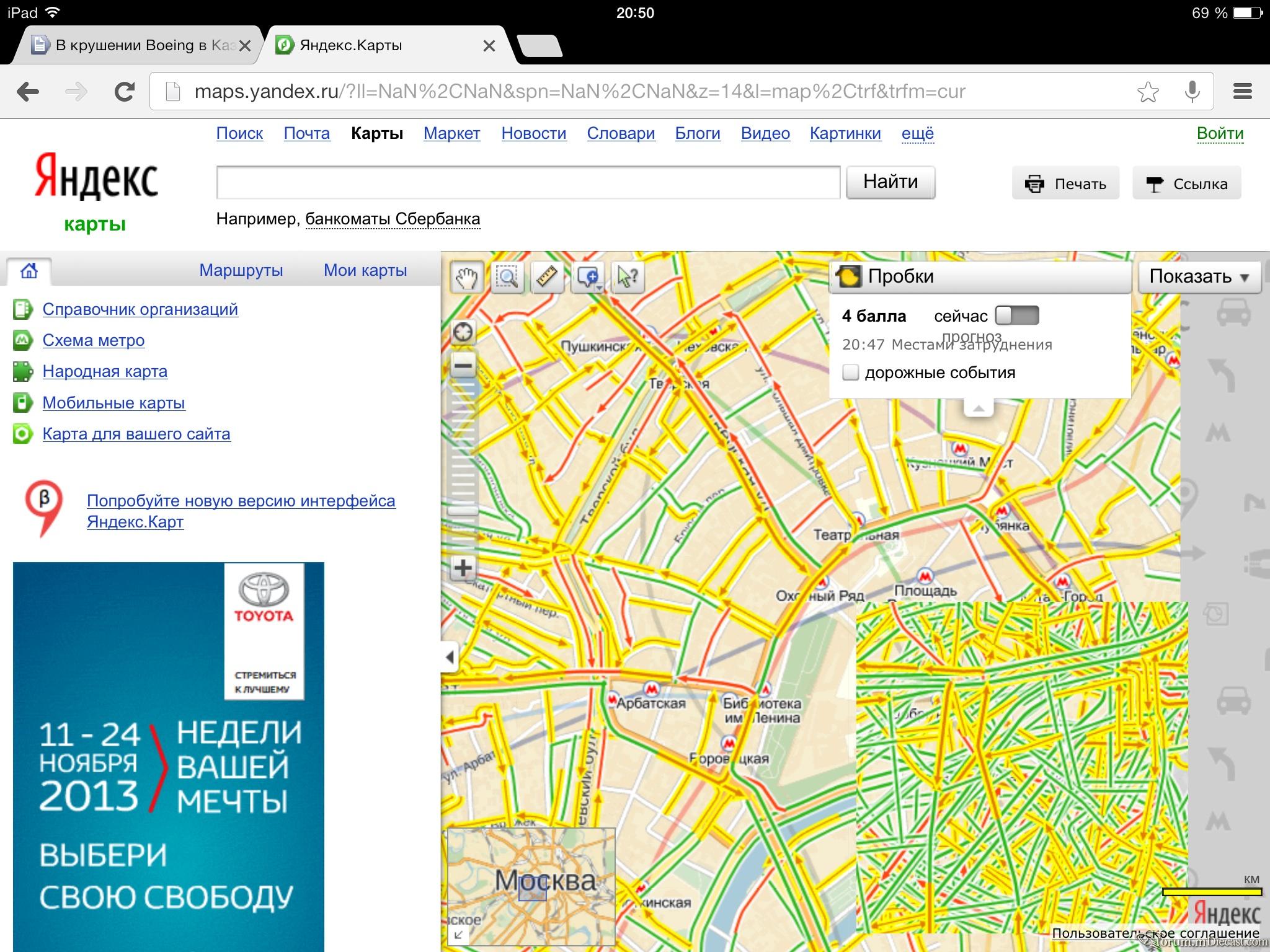This screenshot has height=952, width=1270.
Task: Click the Ссылка link button
Action: coord(1187,183)
